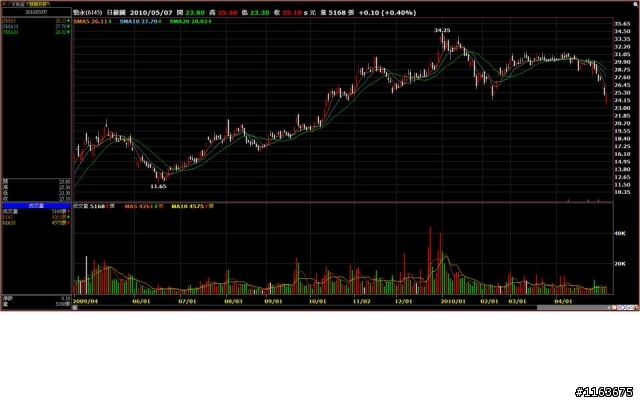Click the SMA20 28.82 label above the chart
The height and width of the screenshot is (400, 640).
coord(190,21)
